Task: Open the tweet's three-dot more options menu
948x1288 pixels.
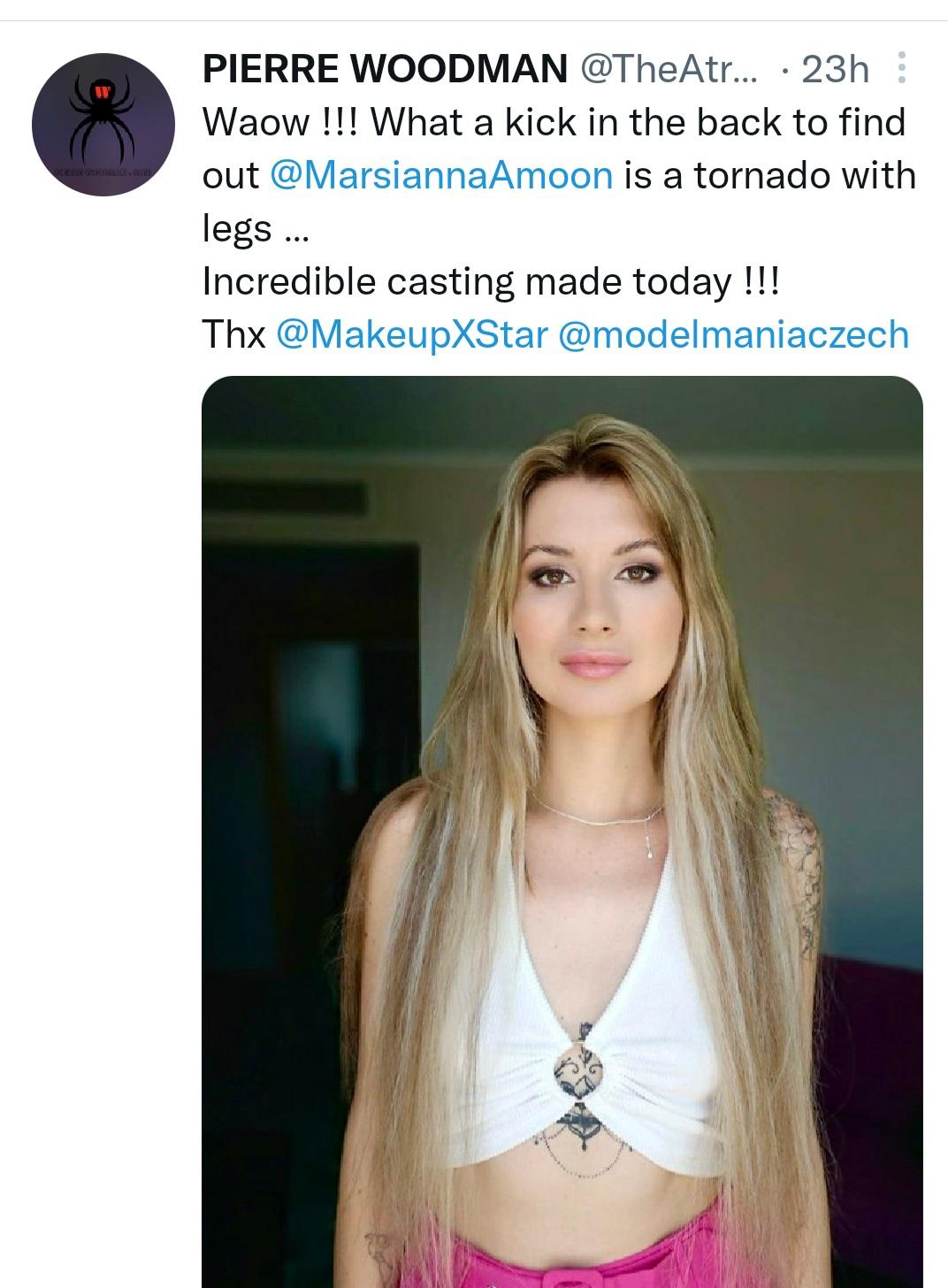Action: pos(901,68)
